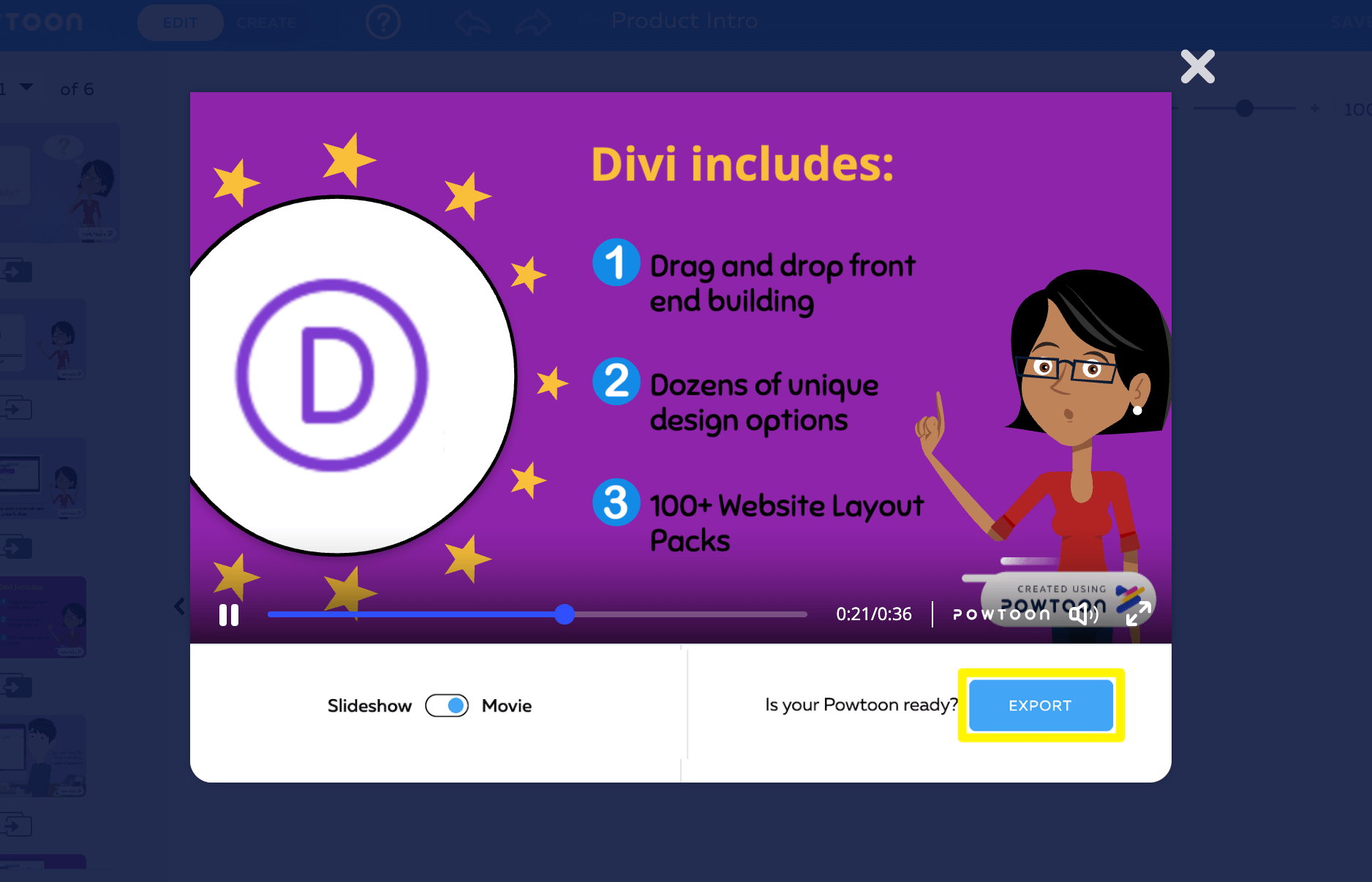The height and width of the screenshot is (882, 1372).
Task: Click the EXPORT button
Action: pos(1041,706)
